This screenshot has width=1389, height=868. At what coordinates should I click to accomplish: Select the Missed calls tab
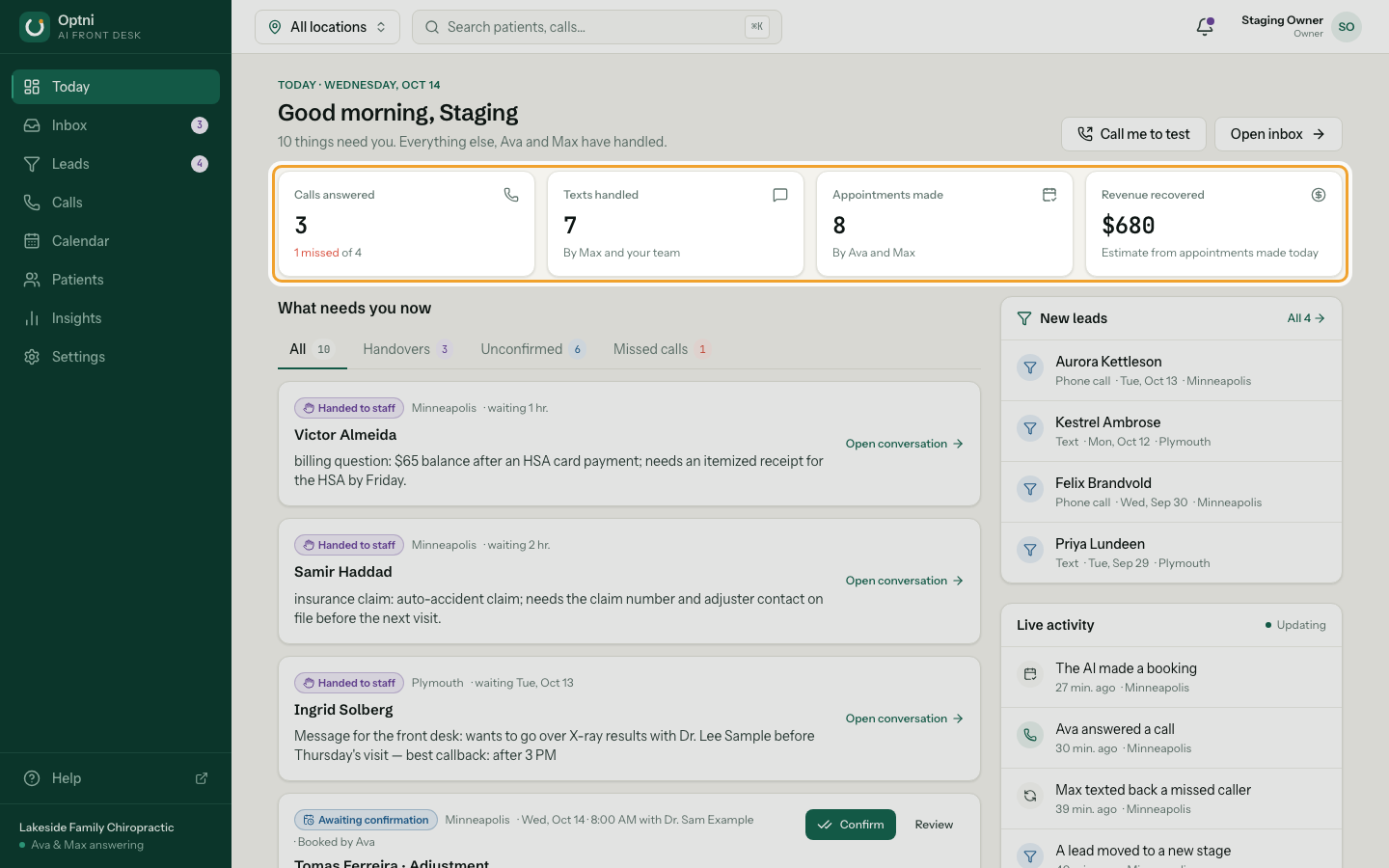pyautogui.click(x=662, y=349)
